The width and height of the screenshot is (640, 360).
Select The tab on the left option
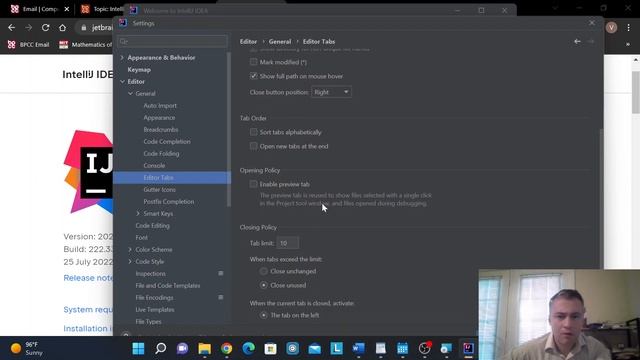click(x=264, y=315)
